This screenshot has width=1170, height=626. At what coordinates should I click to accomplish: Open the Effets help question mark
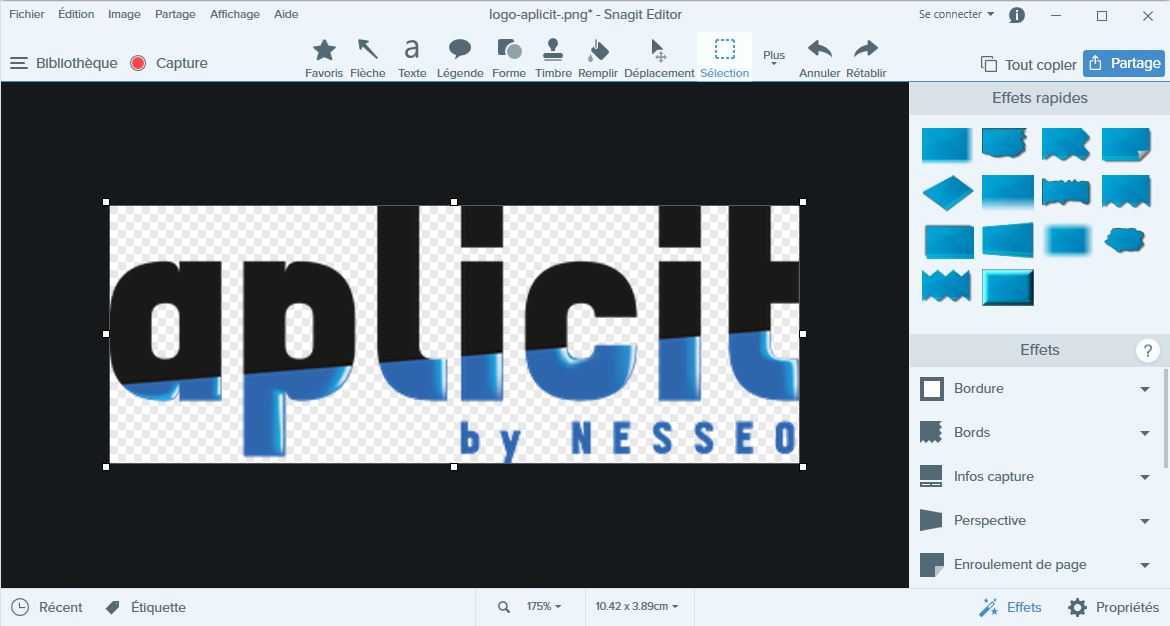pyautogui.click(x=1148, y=350)
